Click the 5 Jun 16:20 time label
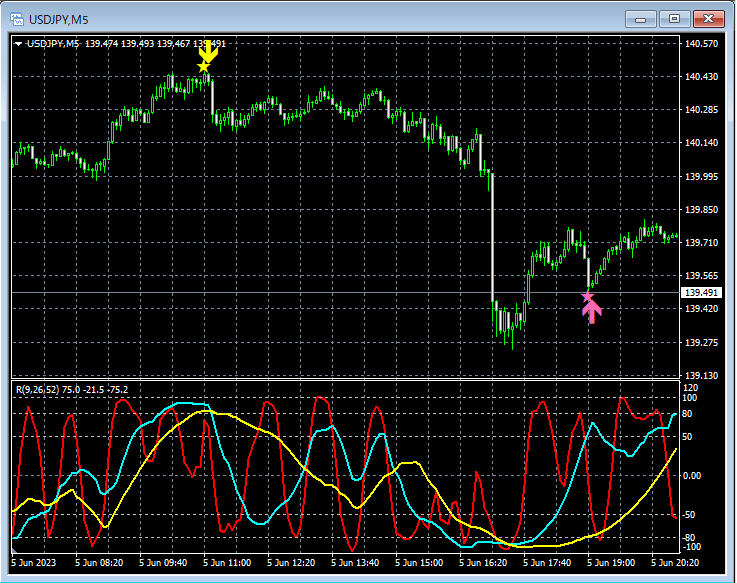The image size is (737, 583). [483, 563]
